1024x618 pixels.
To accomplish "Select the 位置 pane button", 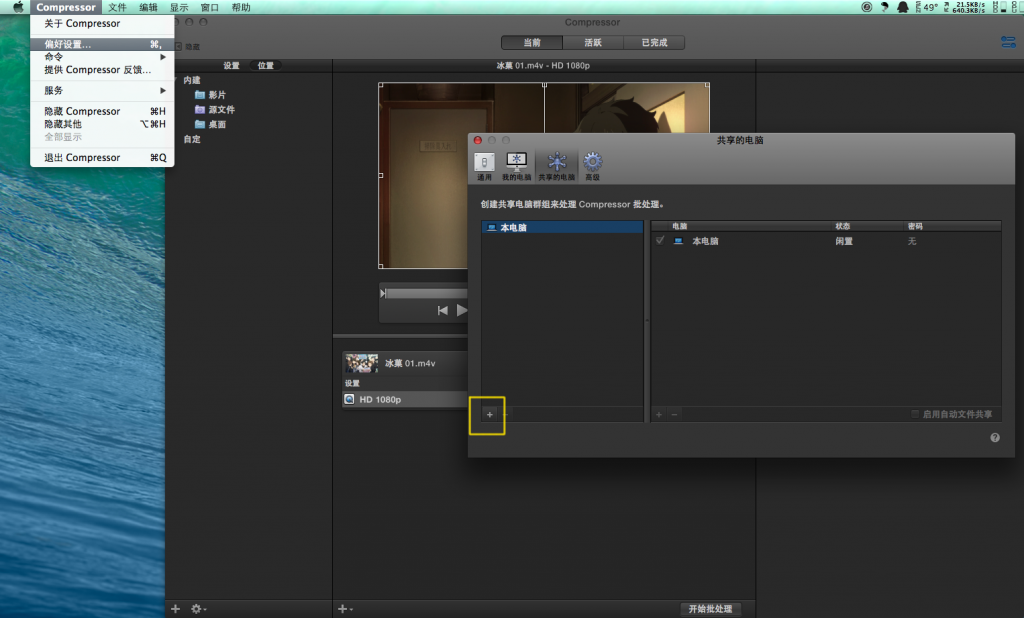I will pyautogui.click(x=265, y=65).
